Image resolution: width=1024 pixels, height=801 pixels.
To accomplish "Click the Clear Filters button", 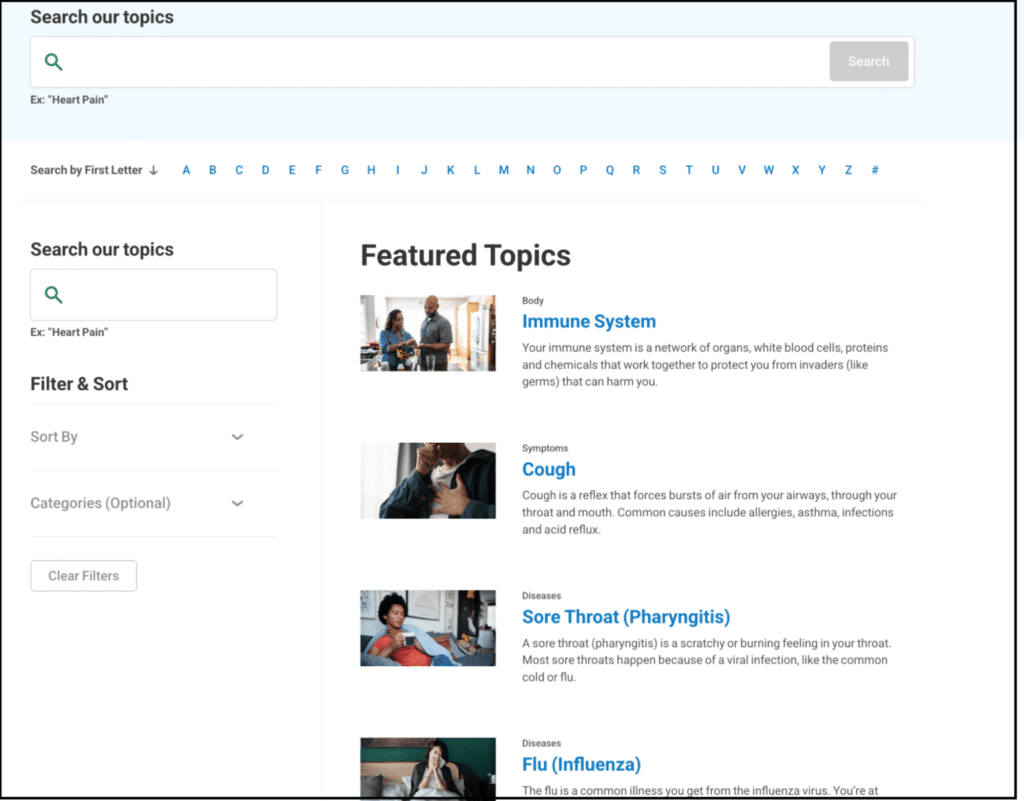I will [x=83, y=575].
